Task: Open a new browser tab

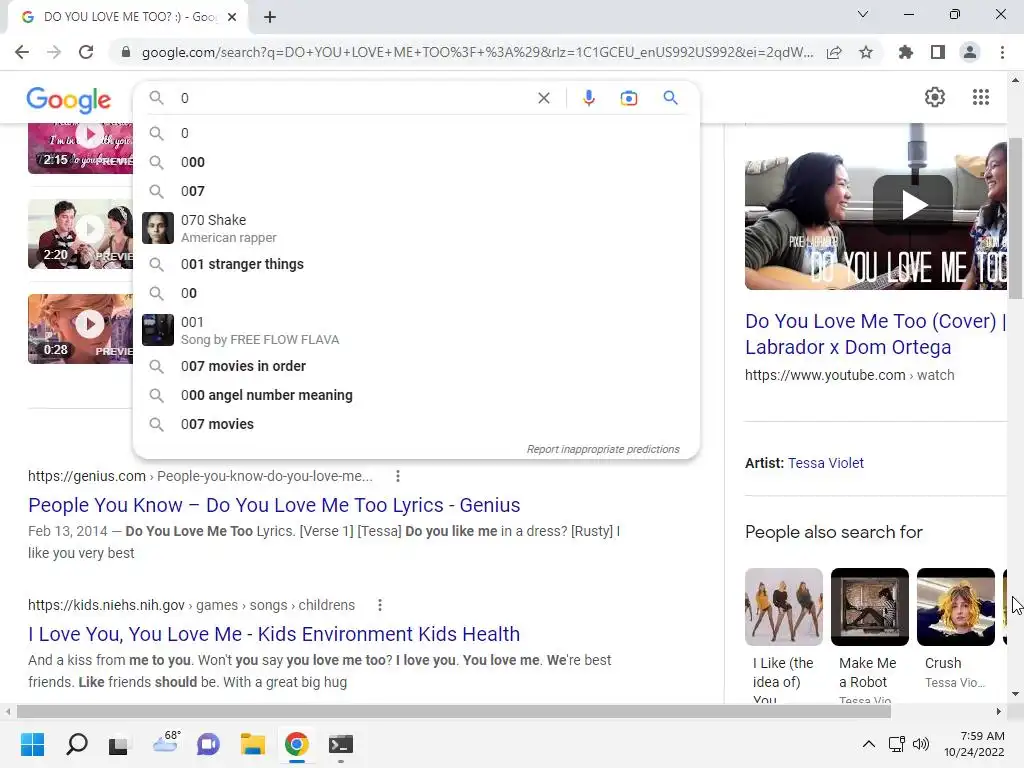Action: point(270,17)
